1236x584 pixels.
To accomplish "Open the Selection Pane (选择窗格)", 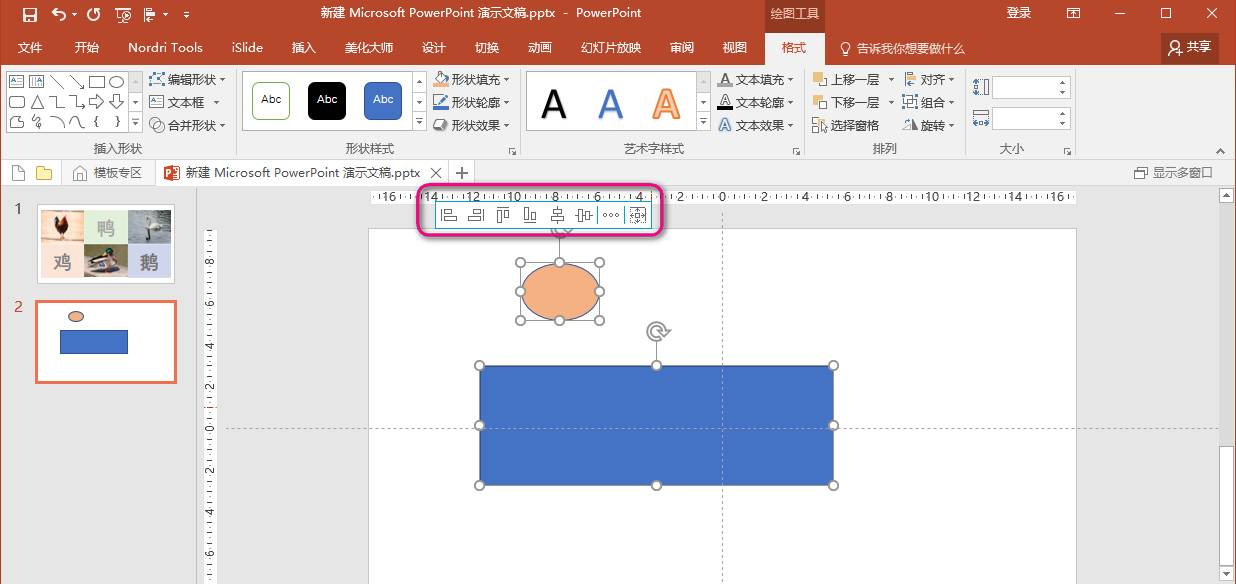I will click(846, 125).
